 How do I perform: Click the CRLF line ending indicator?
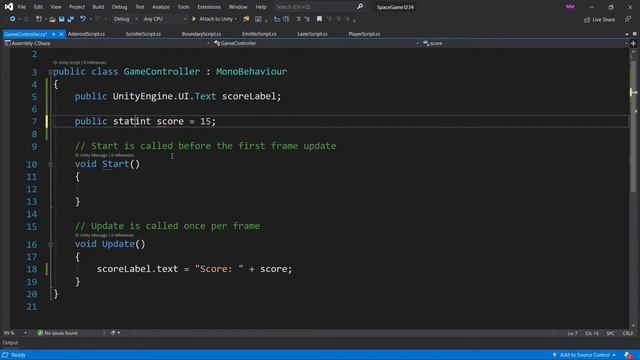pyautogui.click(x=628, y=333)
